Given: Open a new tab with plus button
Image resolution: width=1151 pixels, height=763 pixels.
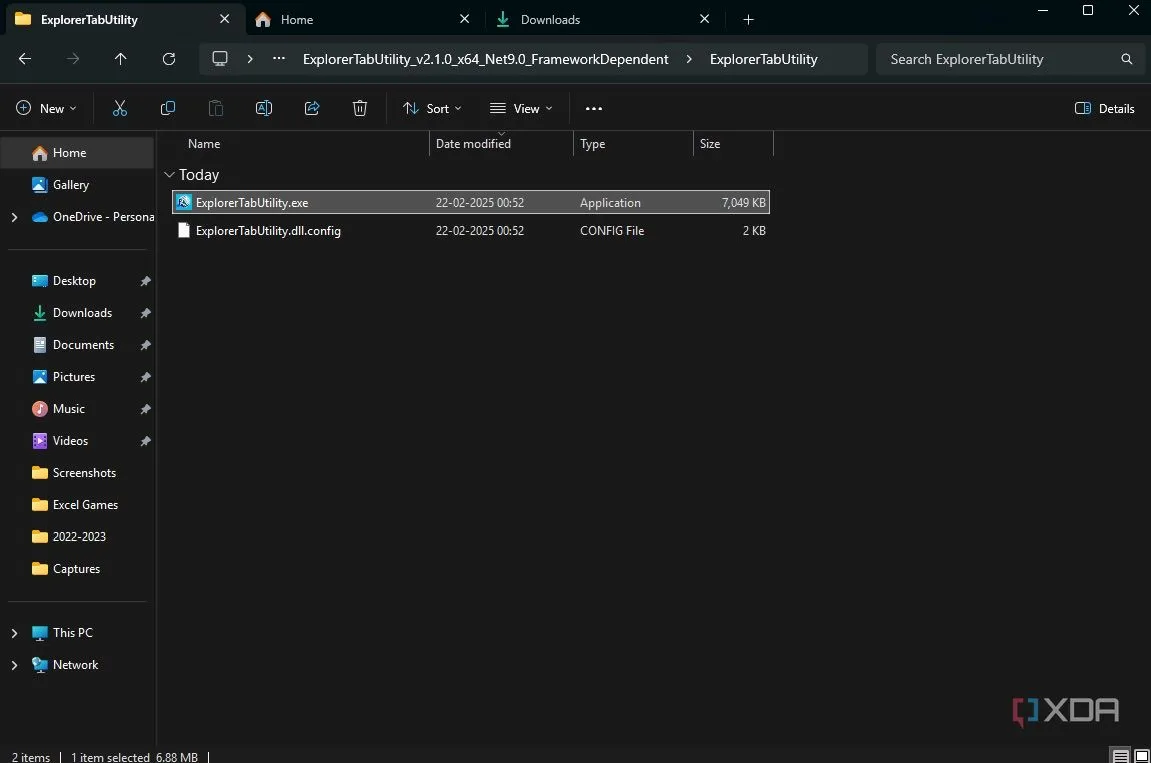Looking at the screenshot, I should pyautogui.click(x=748, y=20).
